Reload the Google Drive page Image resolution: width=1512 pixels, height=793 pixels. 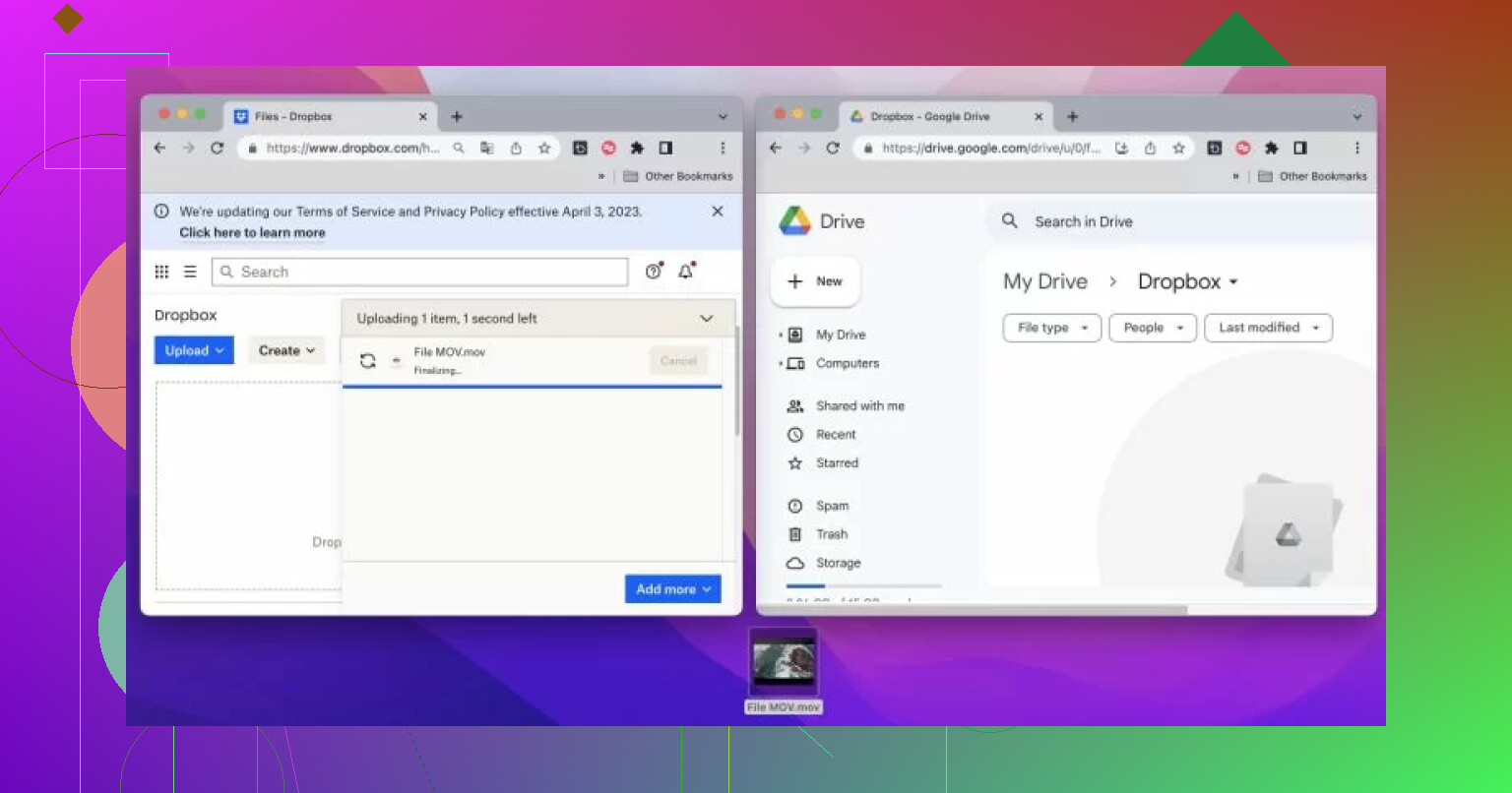(x=833, y=148)
